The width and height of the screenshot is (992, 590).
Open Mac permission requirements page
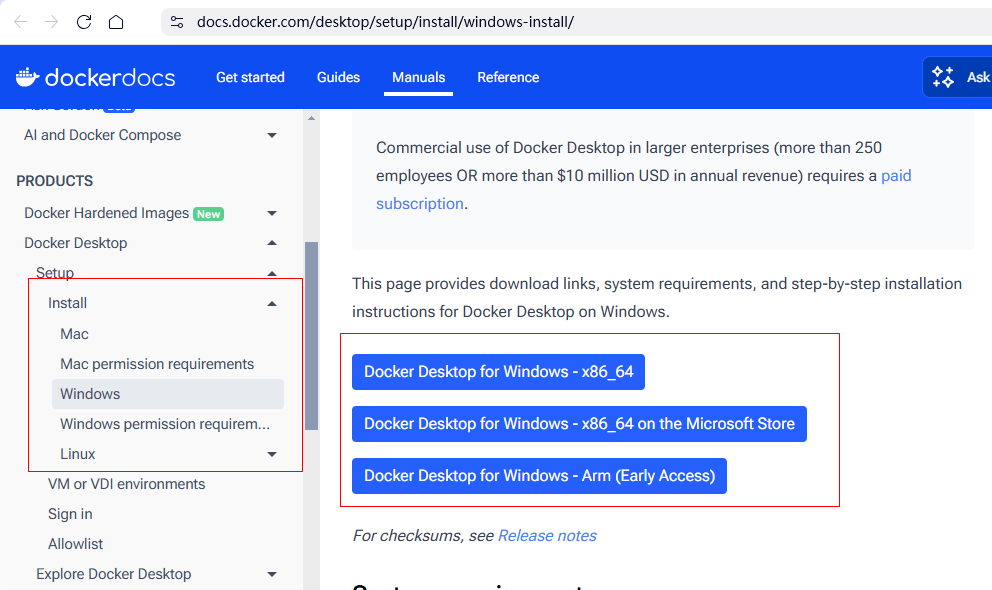[157, 364]
